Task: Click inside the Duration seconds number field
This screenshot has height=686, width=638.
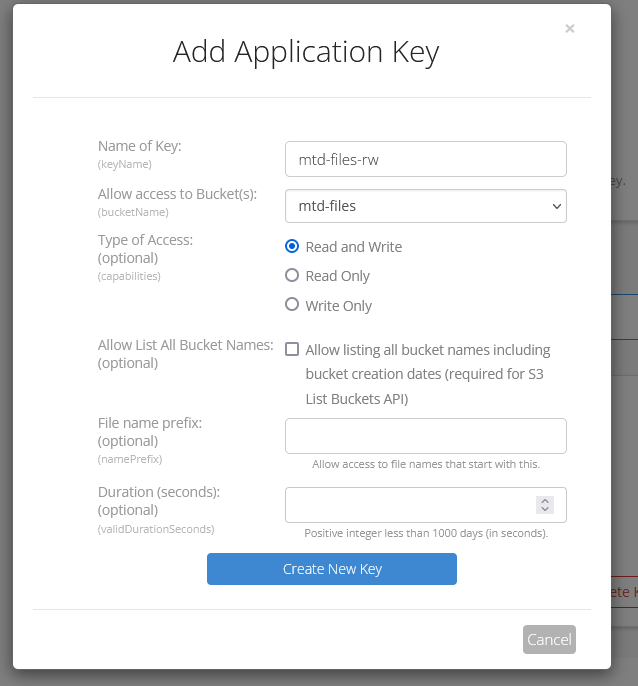Action: pos(410,505)
